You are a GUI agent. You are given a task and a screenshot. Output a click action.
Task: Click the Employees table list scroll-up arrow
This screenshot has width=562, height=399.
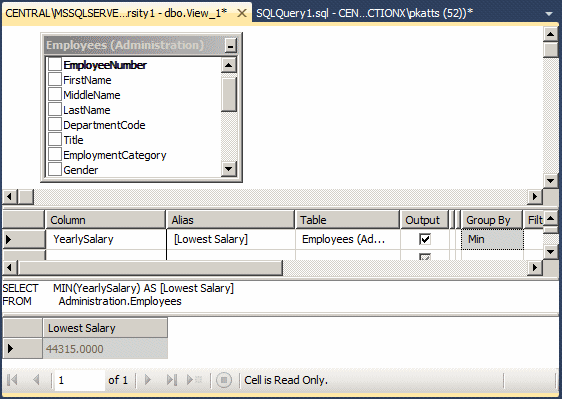click(229, 65)
